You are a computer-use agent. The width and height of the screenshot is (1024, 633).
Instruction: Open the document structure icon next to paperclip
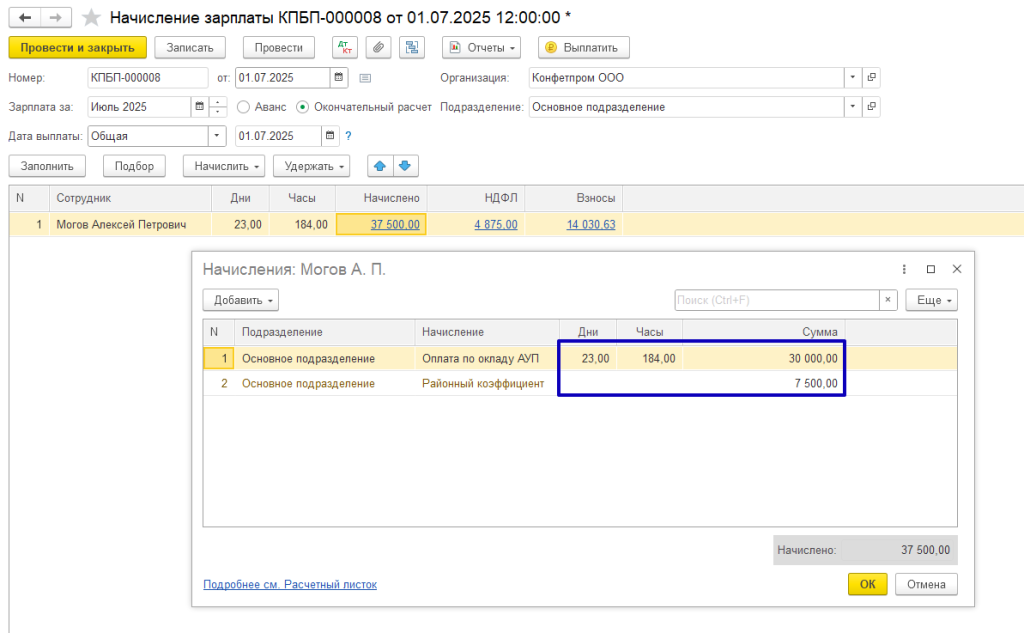412,47
